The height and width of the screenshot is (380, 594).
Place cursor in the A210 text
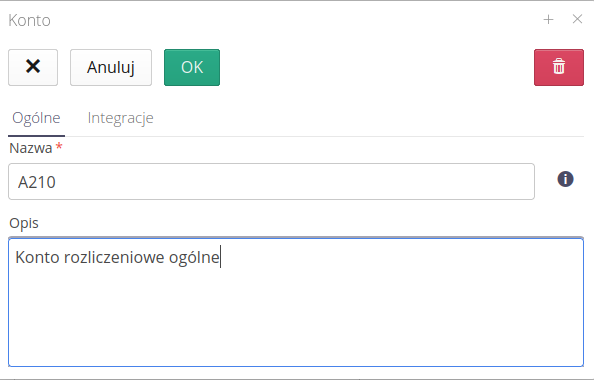tap(37, 182)
